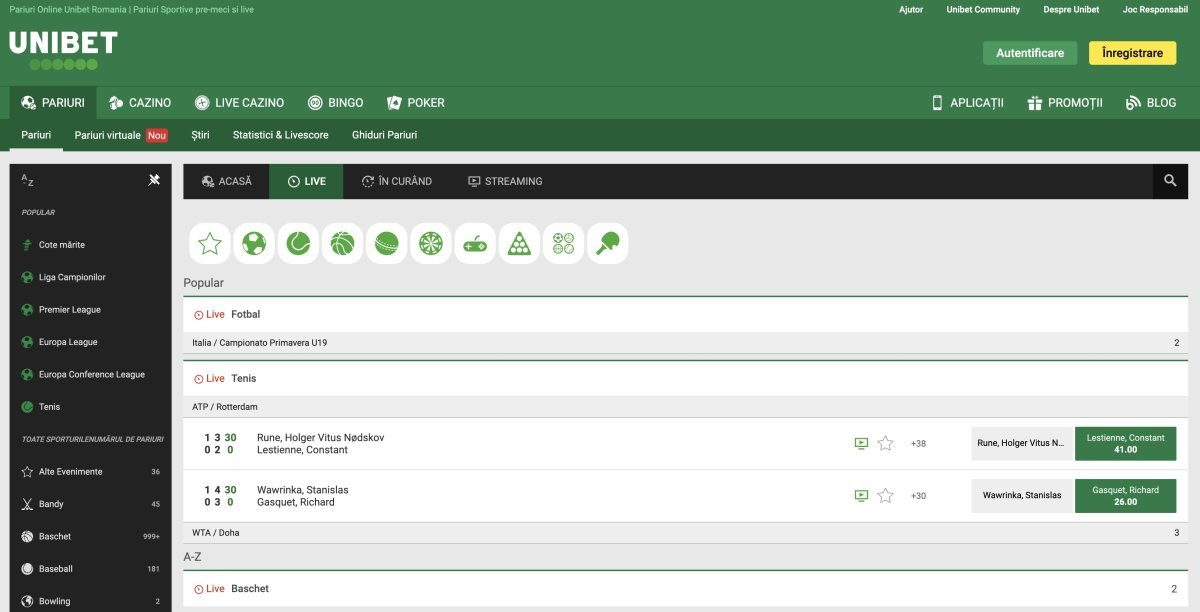Open the Ajutor link
The width and height of the screenshot is (1200, 612).
[911, 9]
